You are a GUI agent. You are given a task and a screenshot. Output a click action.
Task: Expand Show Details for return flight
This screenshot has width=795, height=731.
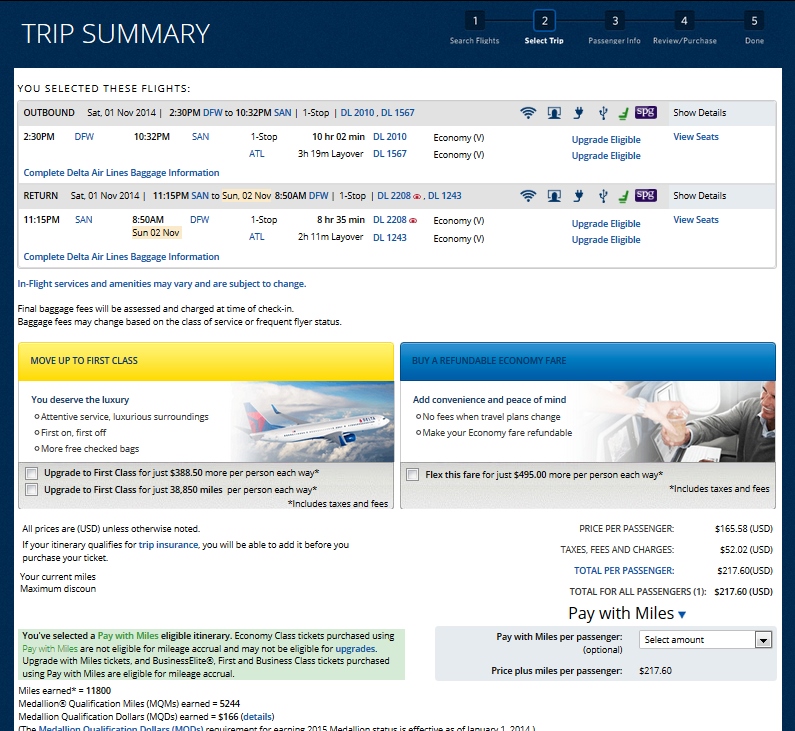click(699, 196)
